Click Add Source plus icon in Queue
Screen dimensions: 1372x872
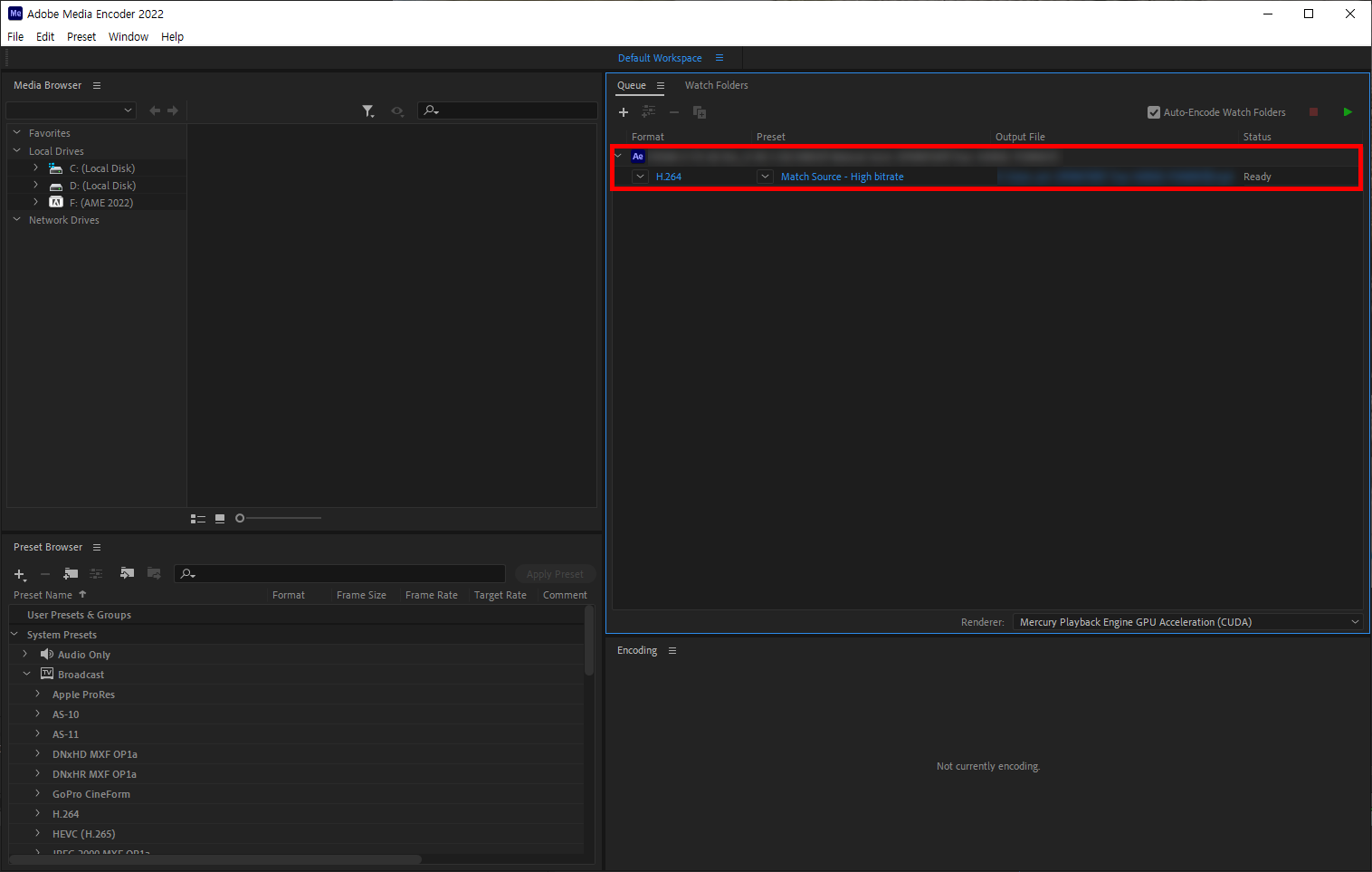tap(624, 112)
